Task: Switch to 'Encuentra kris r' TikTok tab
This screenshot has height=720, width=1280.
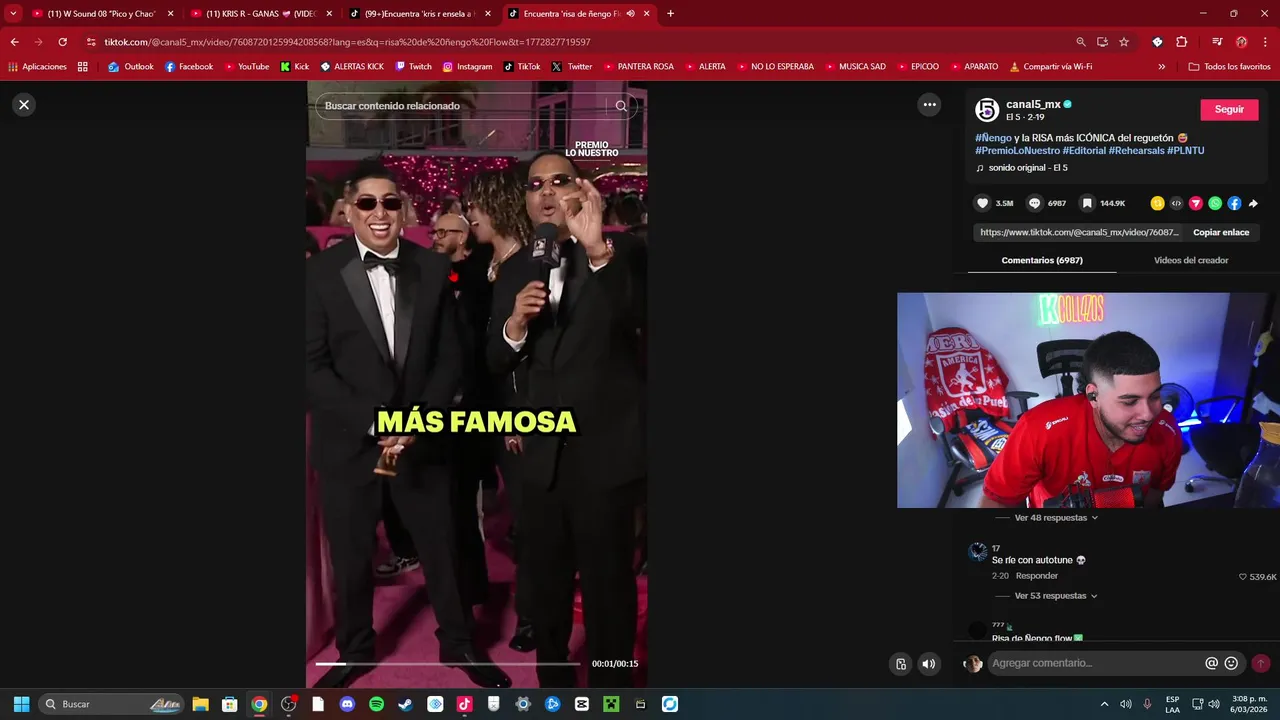Action: click(419, 14)
